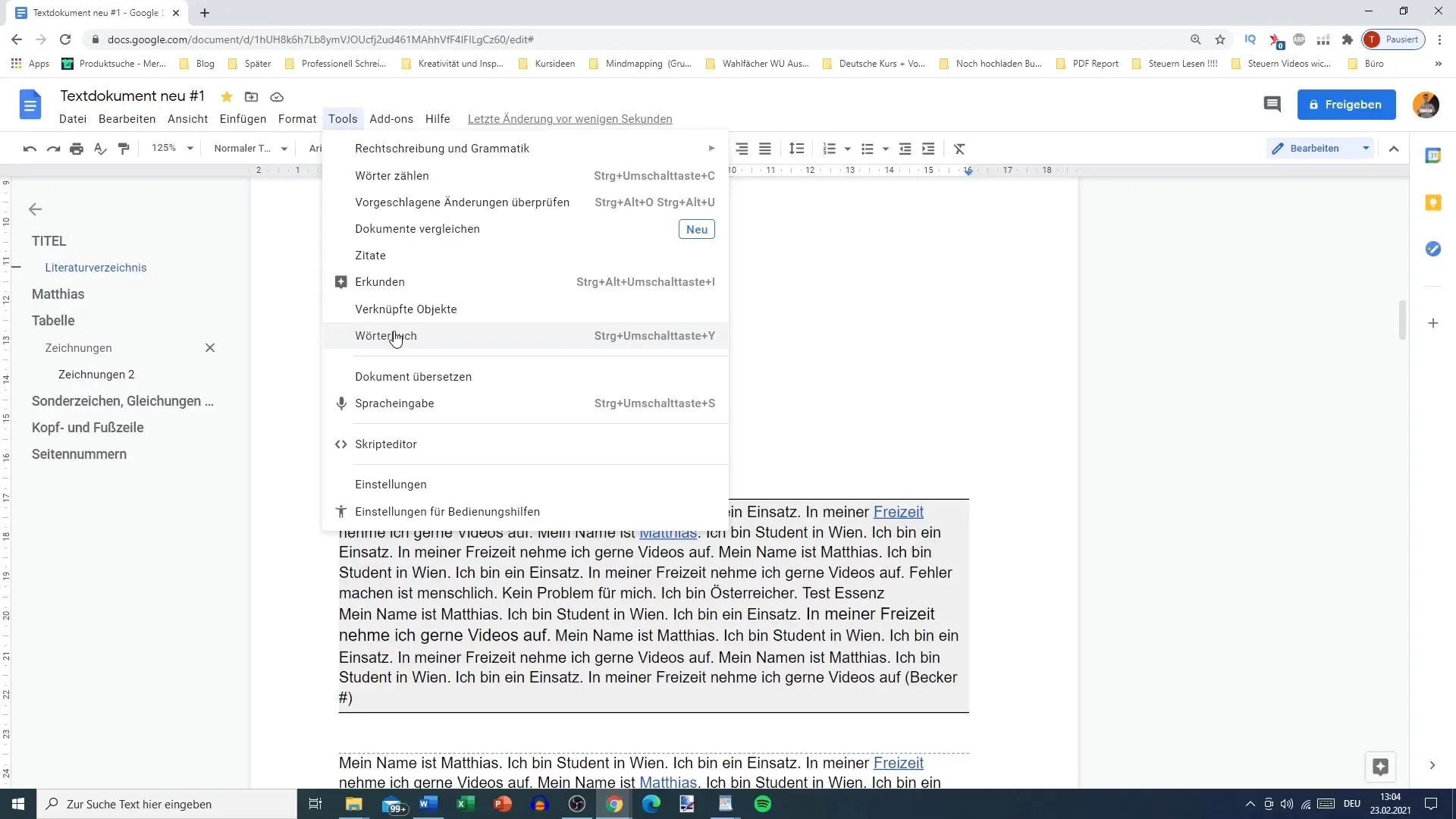Select Dokument übersetzen option

[x=413, y=376]
